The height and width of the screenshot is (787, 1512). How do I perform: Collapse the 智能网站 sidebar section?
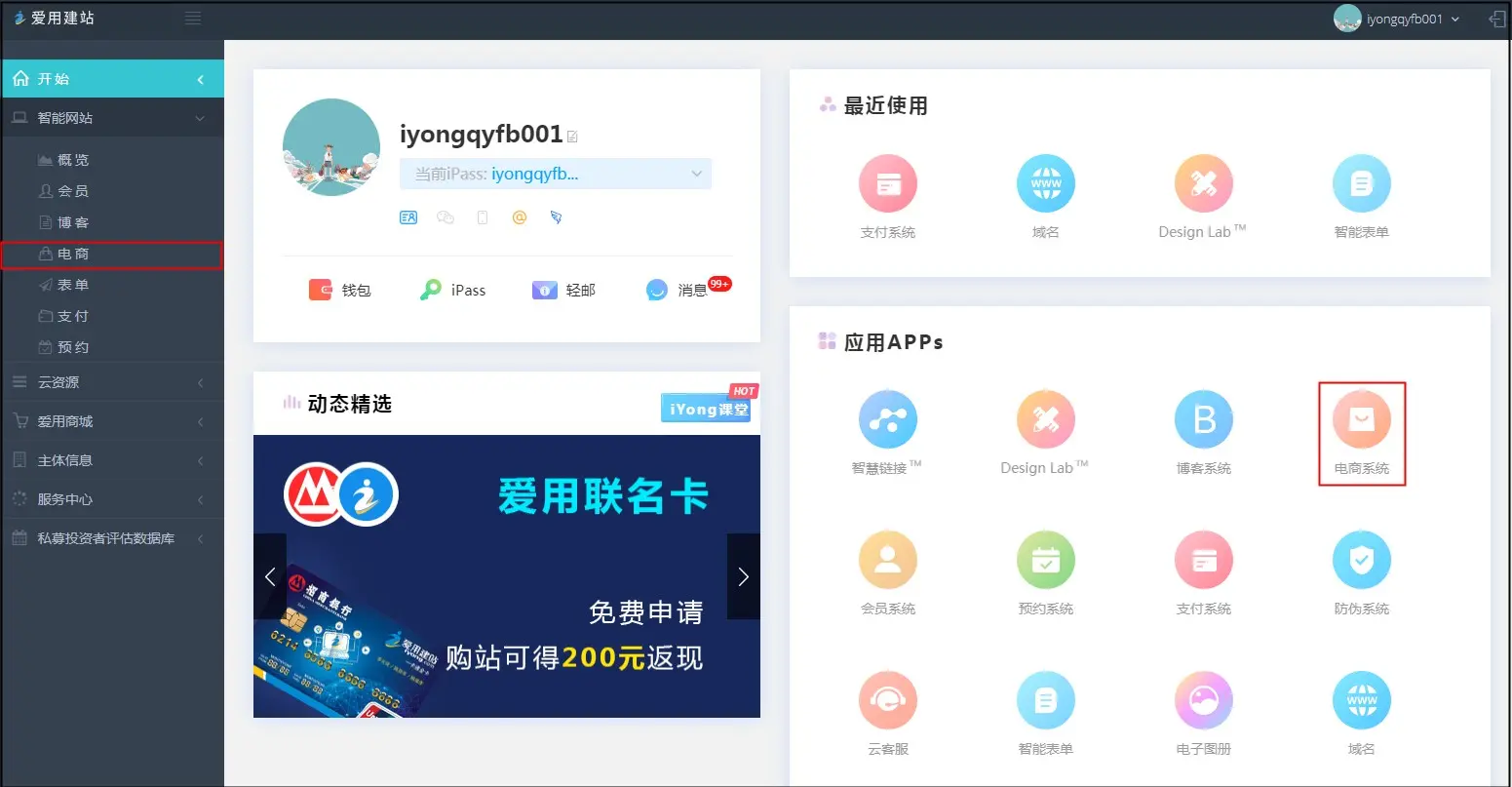pyautogui.click(x=112, y=118)
